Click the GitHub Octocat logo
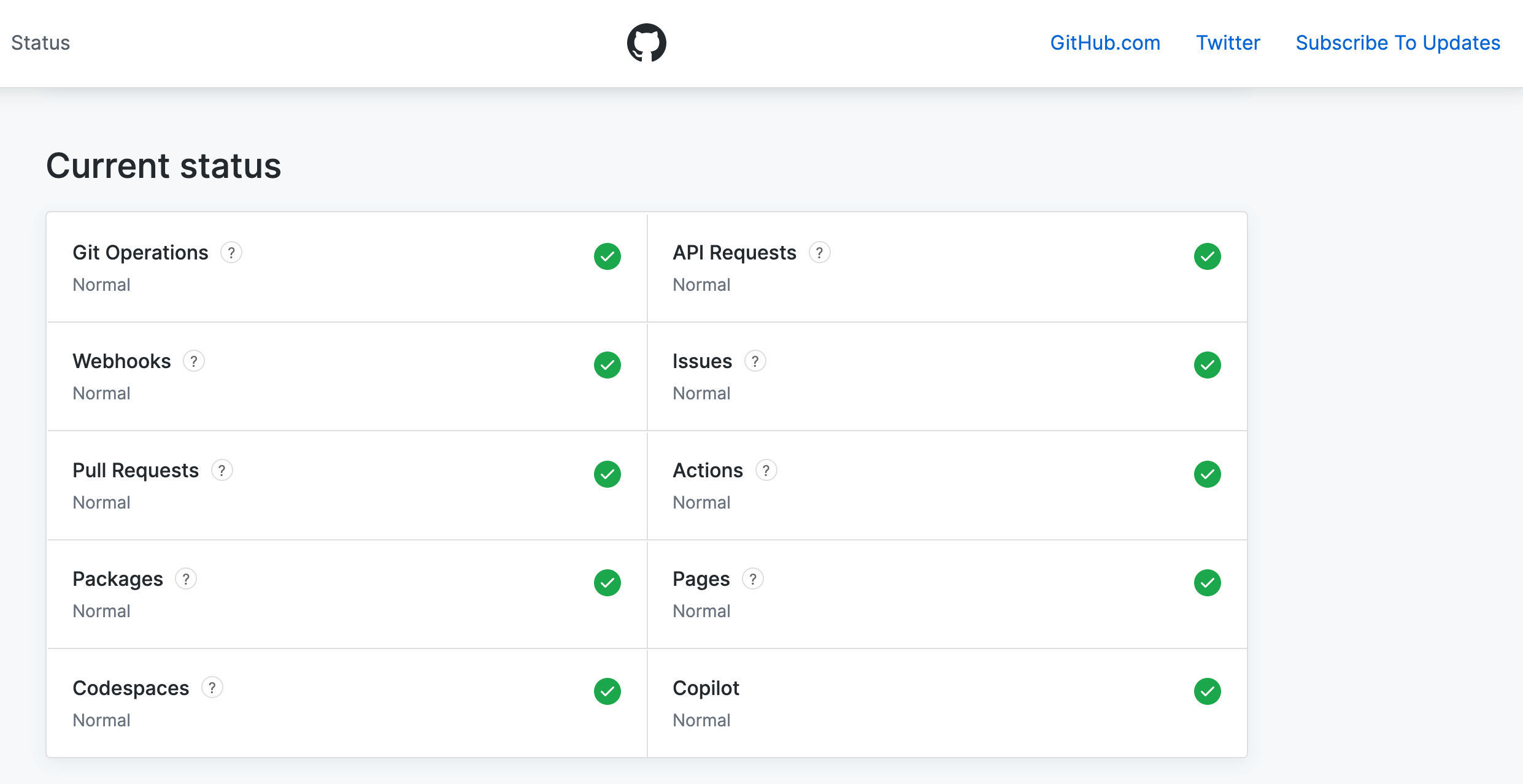The image size is (1523, 784). [x=646, y=43]
